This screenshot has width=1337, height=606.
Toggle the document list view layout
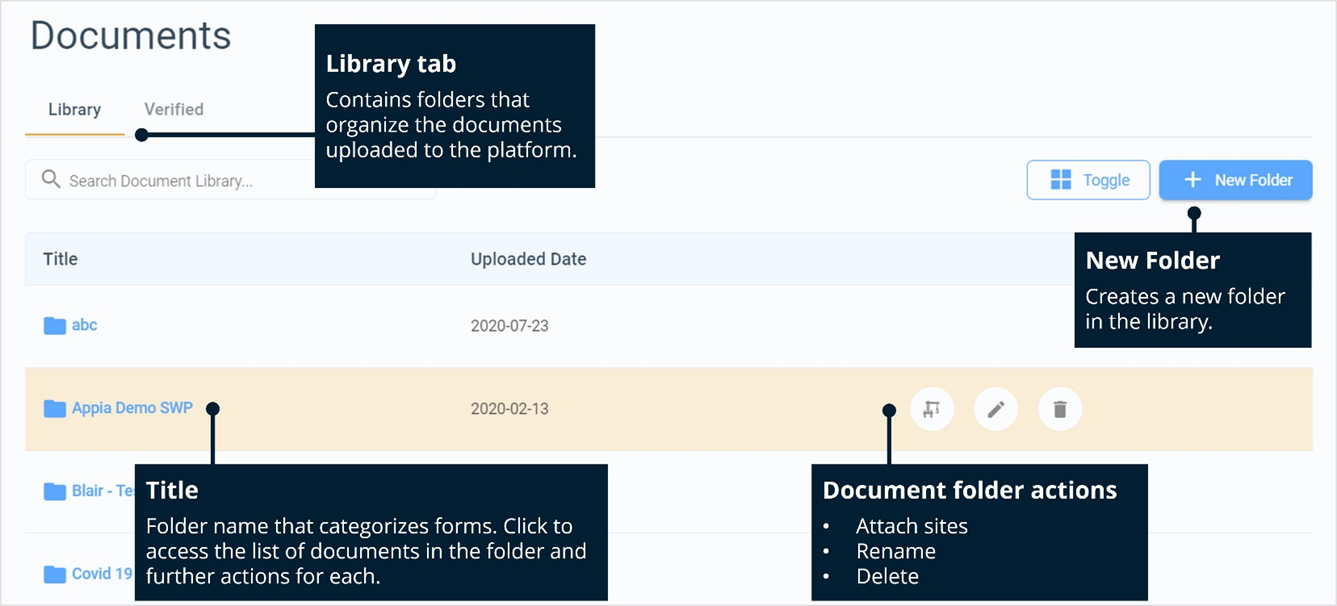tap(1088, 180)
